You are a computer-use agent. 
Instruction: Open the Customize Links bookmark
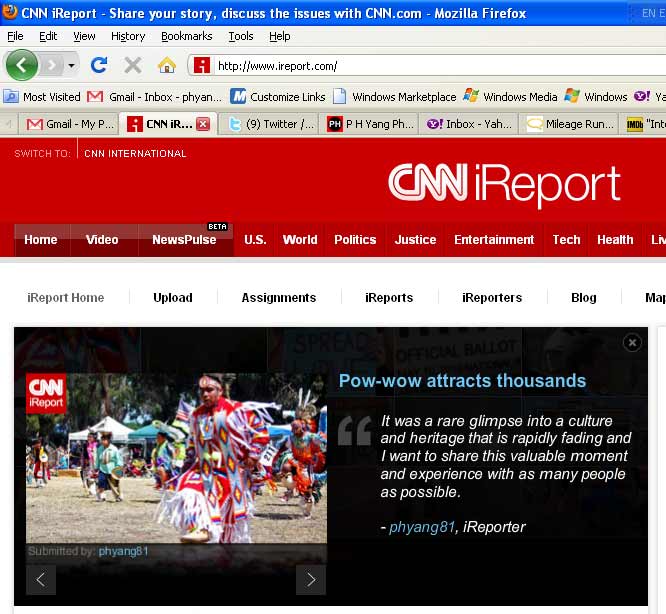point(278,97)
